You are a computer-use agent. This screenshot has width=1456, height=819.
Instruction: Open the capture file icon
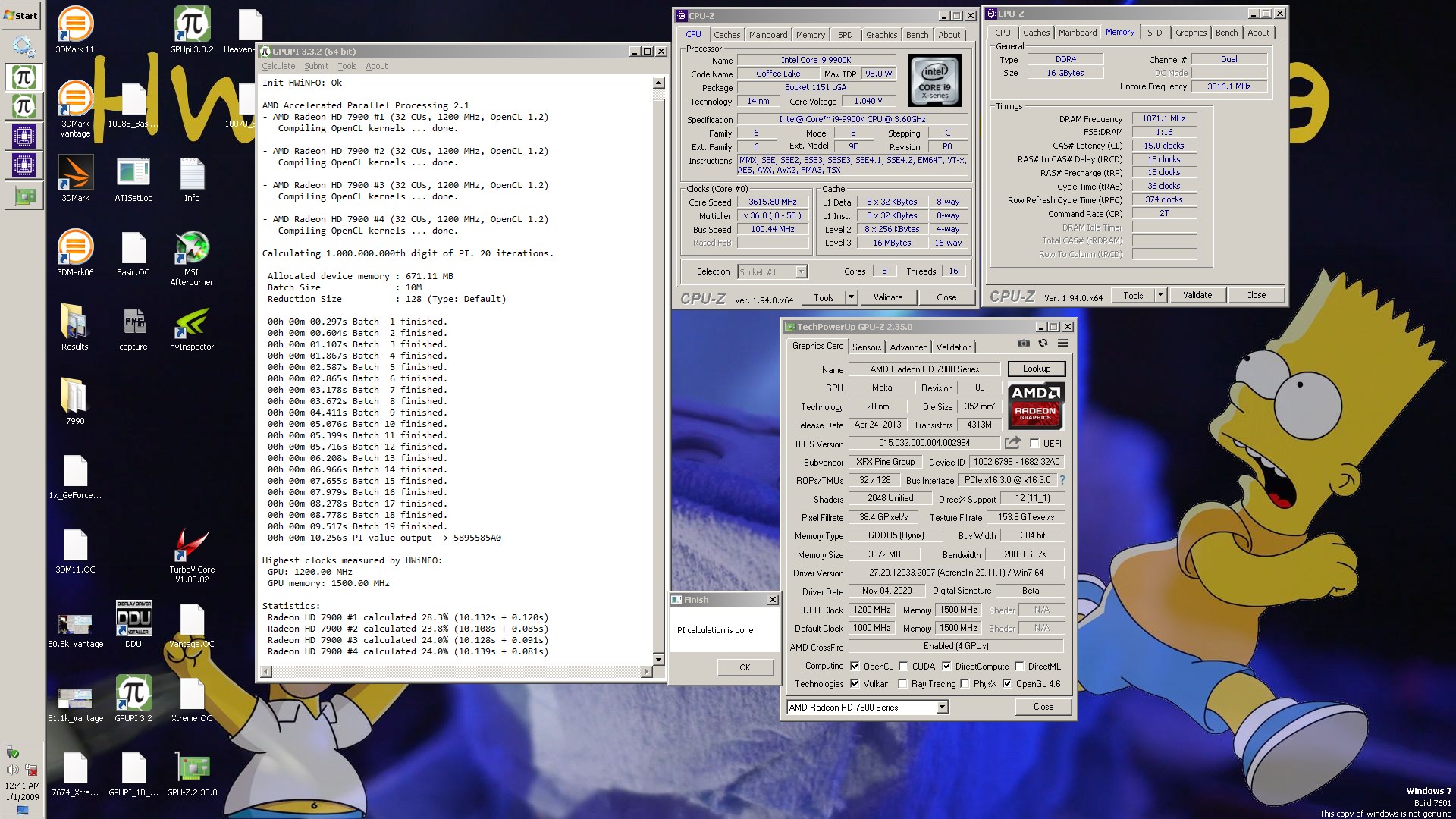pos(133,328)
